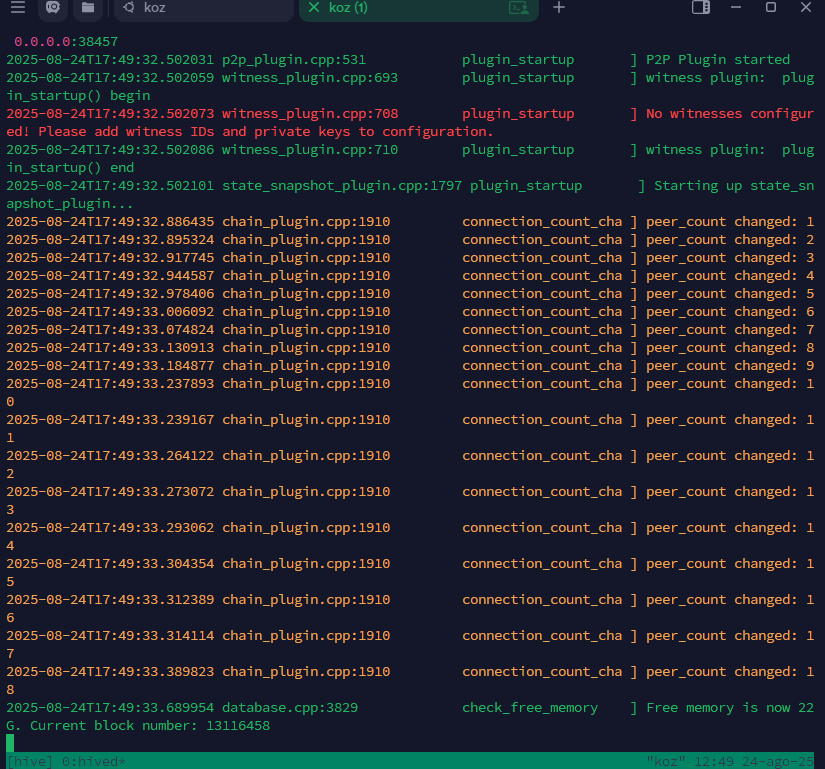Click '[hive] 0:hived*' in tmux status bar
825x769 pixels.
[66, 761]
